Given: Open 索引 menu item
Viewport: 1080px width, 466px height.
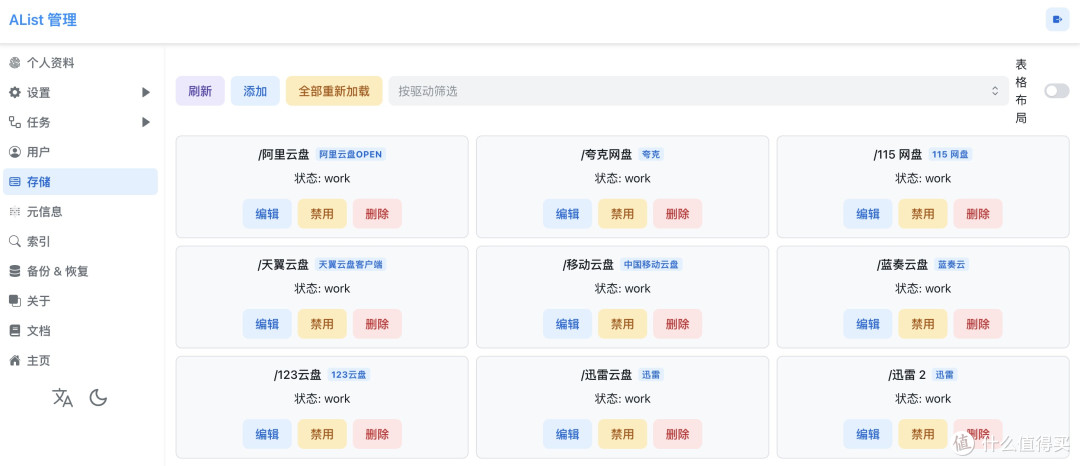Looking at the screenshot, I should pyautogui.click(x=80, y=242).
